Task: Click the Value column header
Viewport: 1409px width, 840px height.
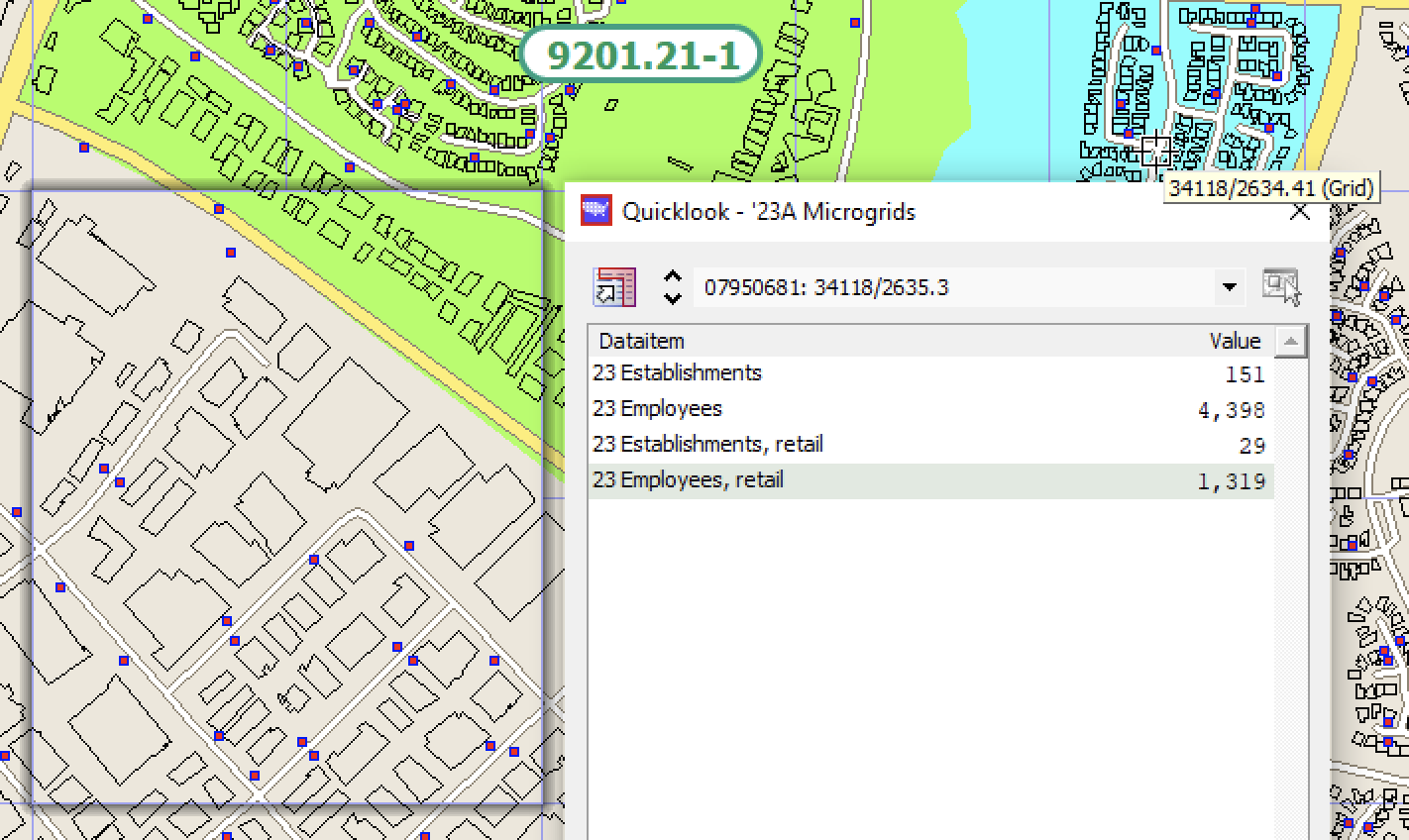Action: coord(1235,341)
